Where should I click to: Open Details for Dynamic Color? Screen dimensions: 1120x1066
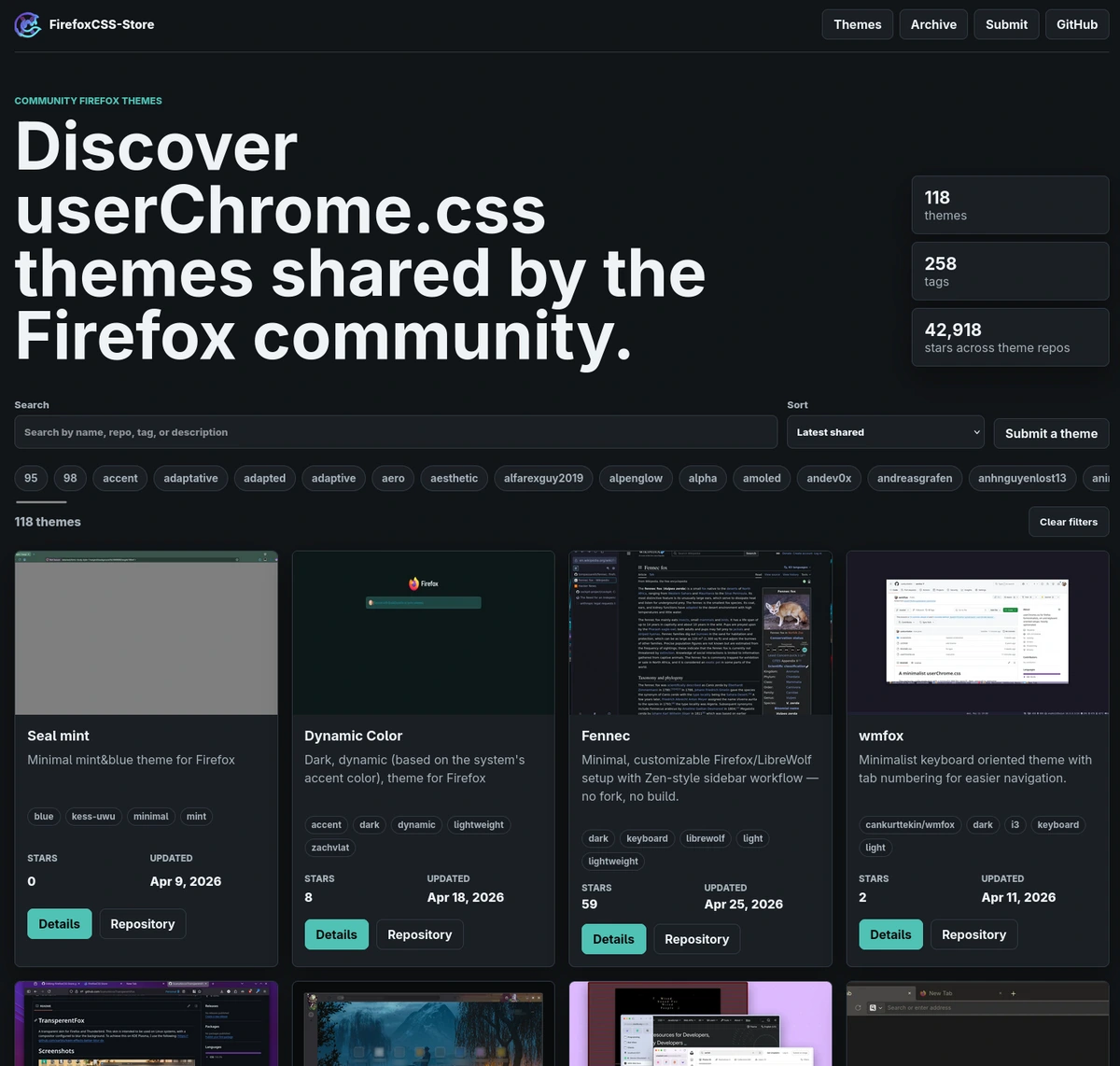337,934
